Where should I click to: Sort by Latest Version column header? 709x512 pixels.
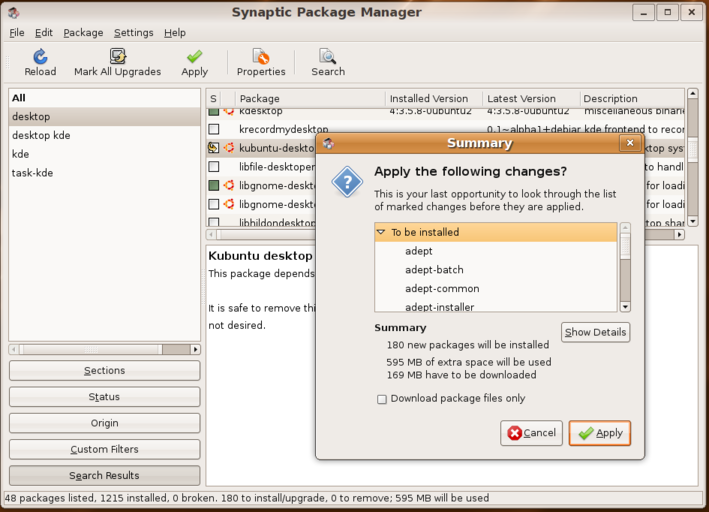pyautogui.click(x=531, y=99)
